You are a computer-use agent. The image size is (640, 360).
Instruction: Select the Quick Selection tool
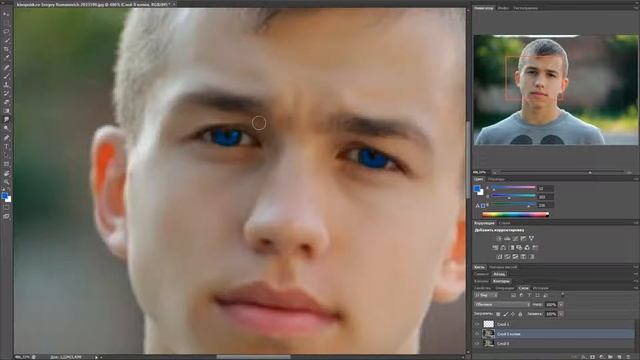[6, 40]
